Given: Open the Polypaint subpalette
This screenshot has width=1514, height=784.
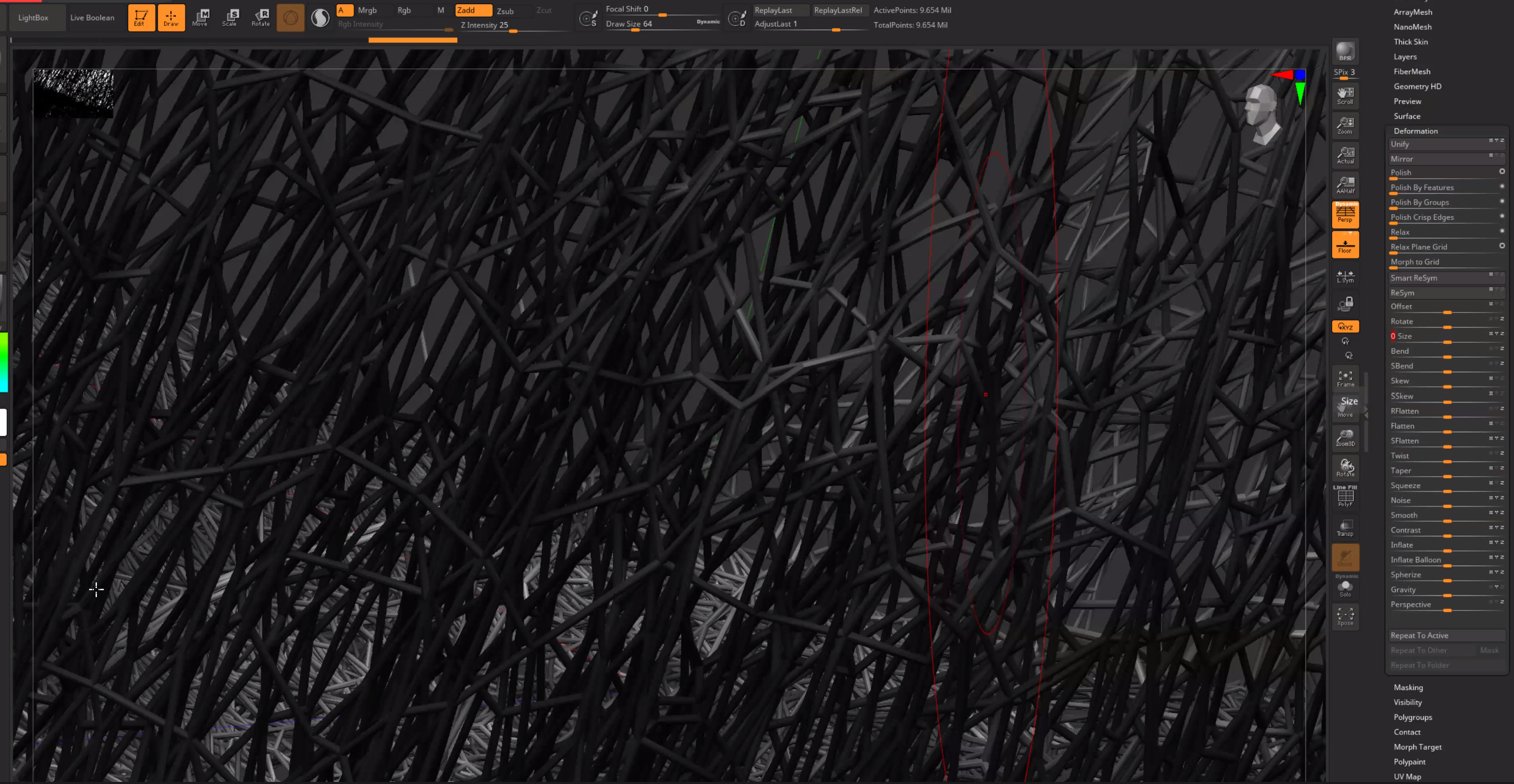Looking at the screenshot, I should pos(1409,762).
